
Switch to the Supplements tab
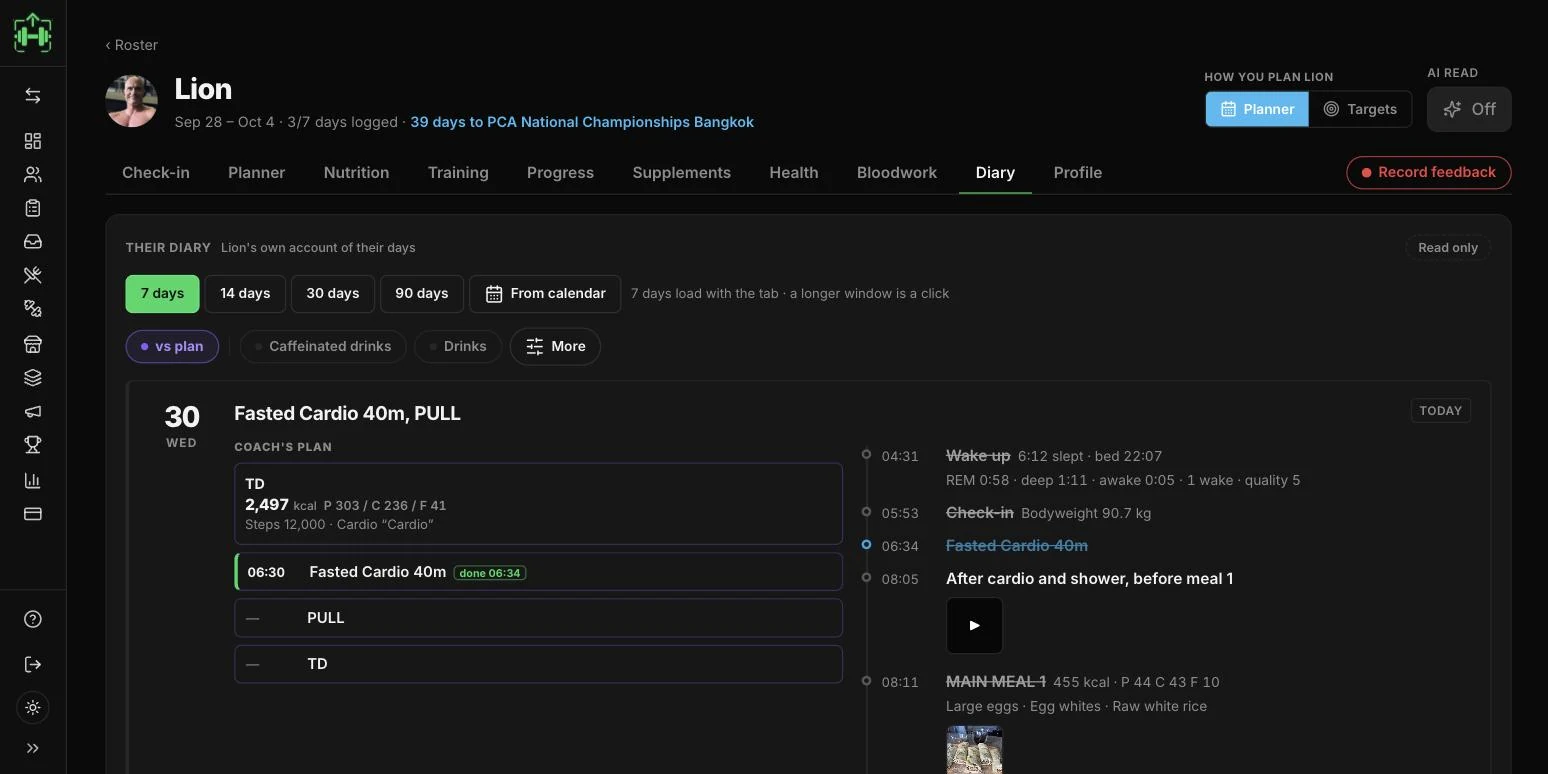coord(682,172)
